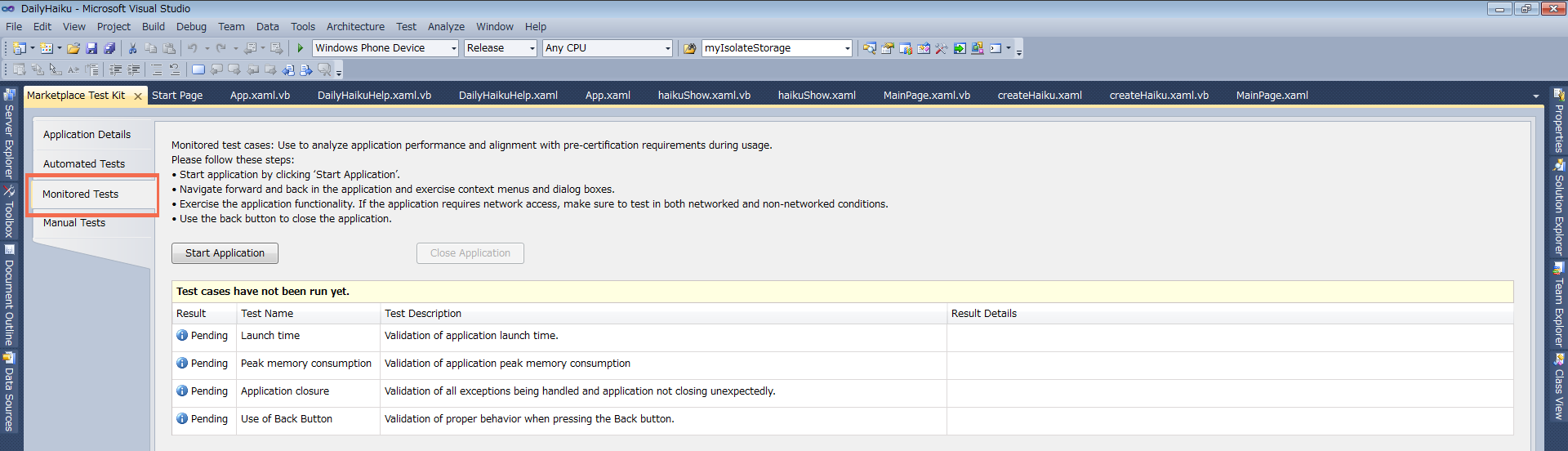Click the Peak memory consumption test name
The height and width of the screenshot is (451, 1568).
pyautogui.click(x=306, y=364)
